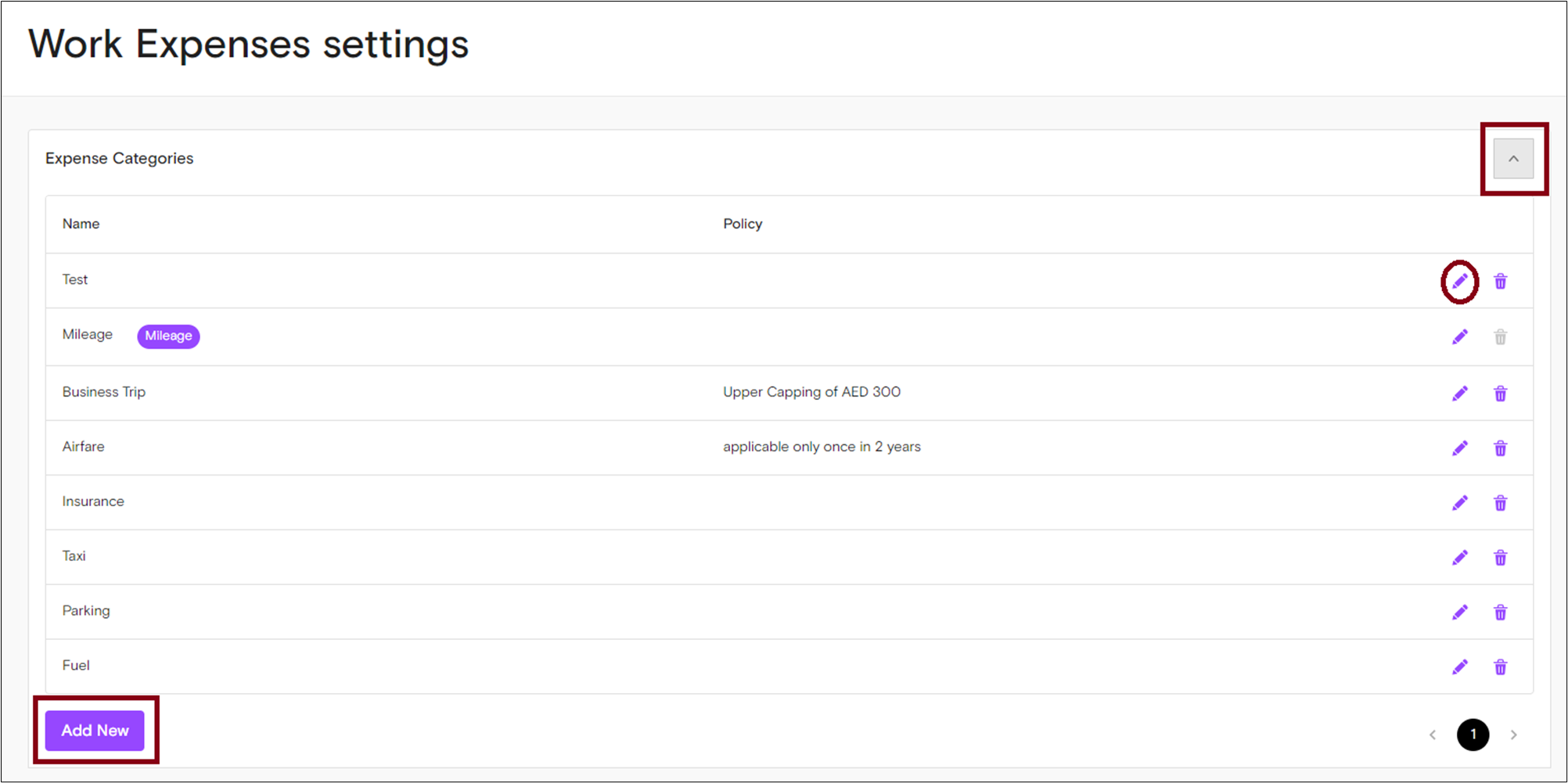
Task: Edit the Business Trip category
Action: coord(1459,393)
